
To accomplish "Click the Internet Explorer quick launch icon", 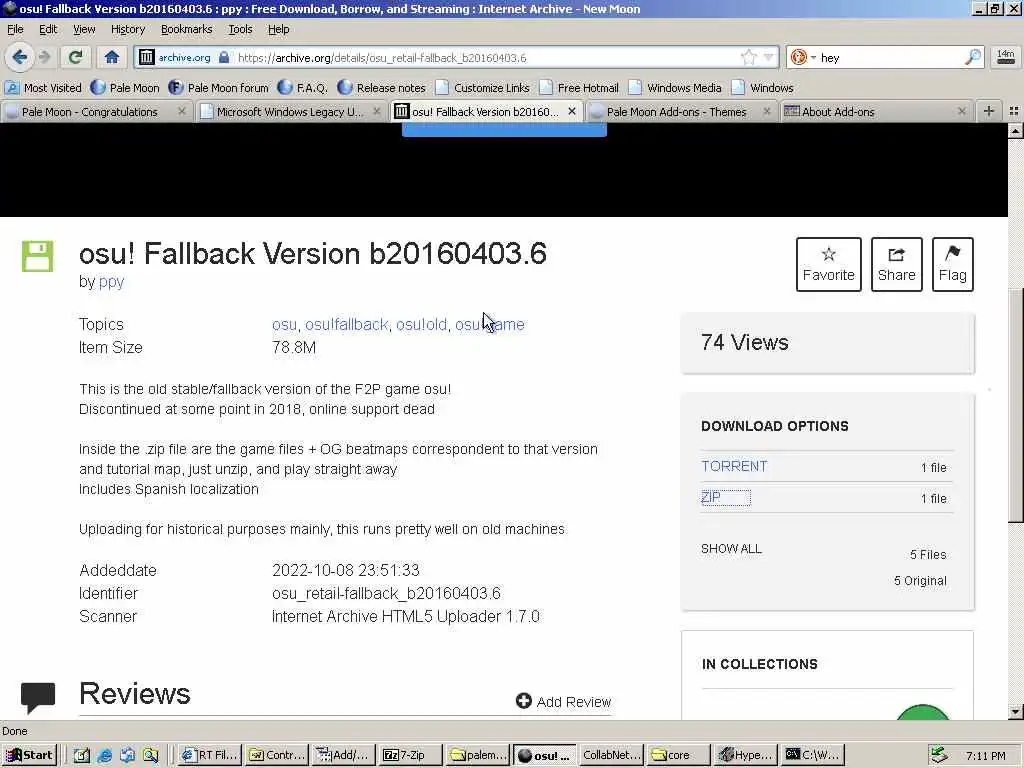I will [x=104, y=755].
